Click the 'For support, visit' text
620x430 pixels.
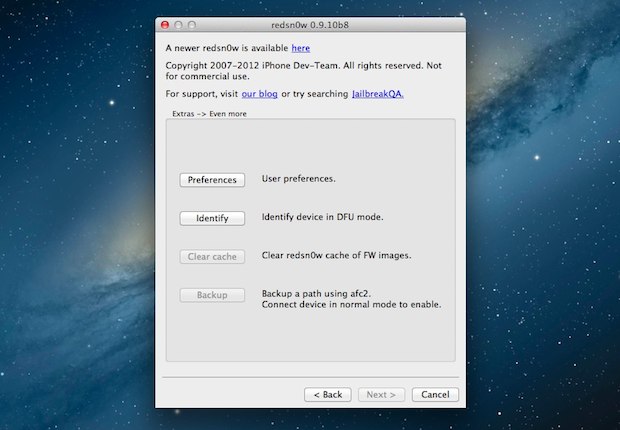(x=202, y=94)
